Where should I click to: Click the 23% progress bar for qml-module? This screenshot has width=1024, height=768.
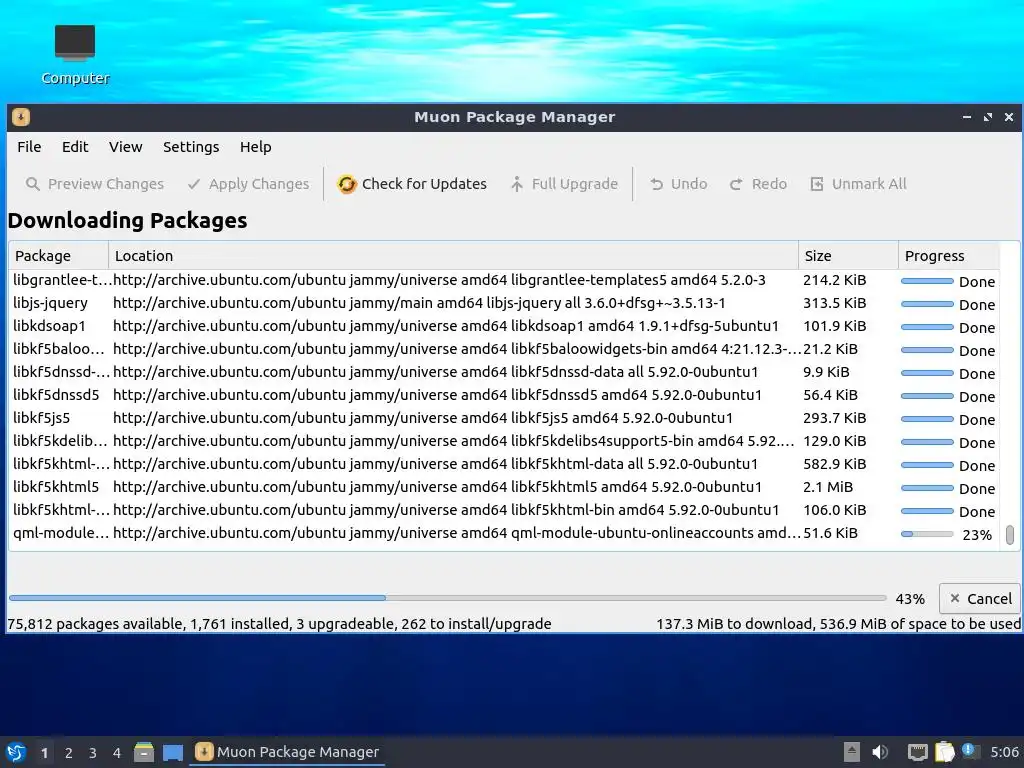927,534
